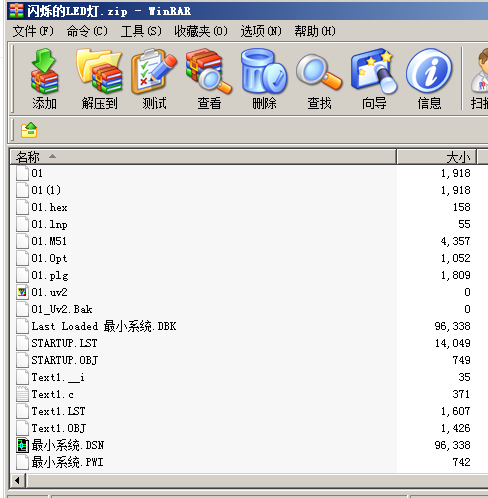Viewport: 488px width, 498px height.
Task: Click the size value 1,607
Action: 455,411
